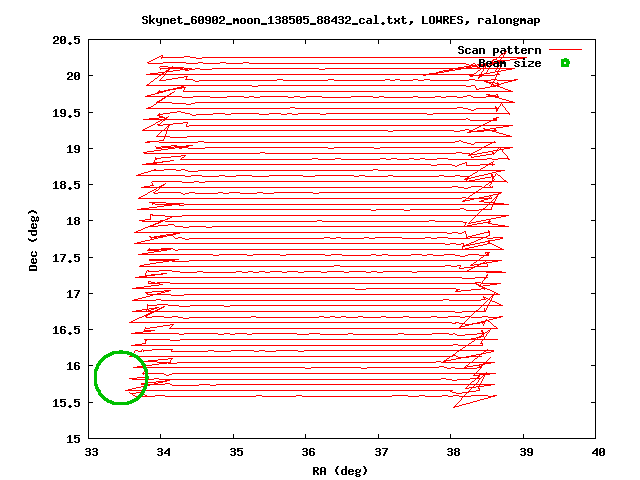Viewport: 640px width, 480px height.
Task: Click the x-axis tick label 33
Action: click(x=91, y=452)
